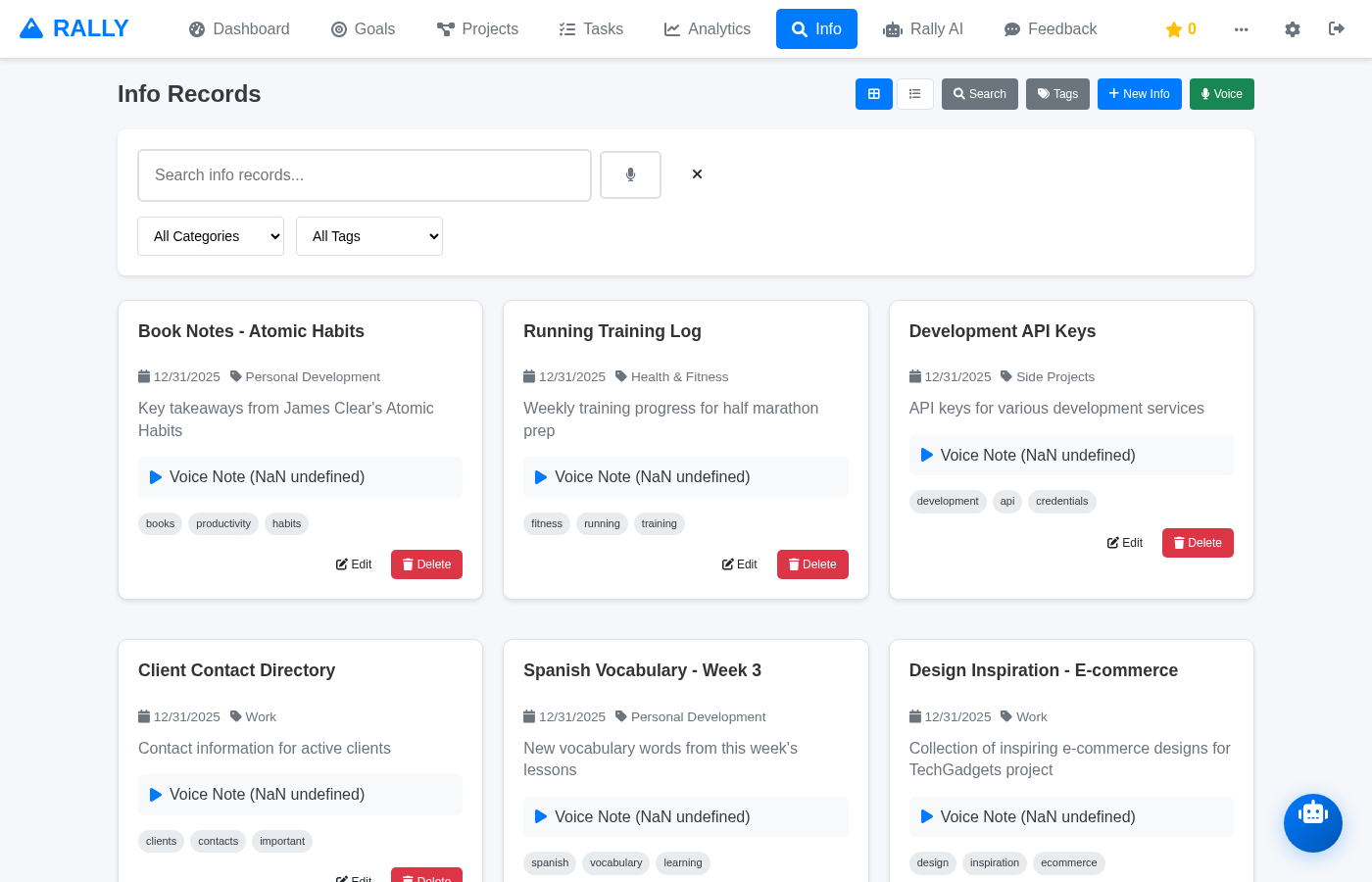Open the All Tags dropdown
Screen dimensions: 1372x882
369,235
